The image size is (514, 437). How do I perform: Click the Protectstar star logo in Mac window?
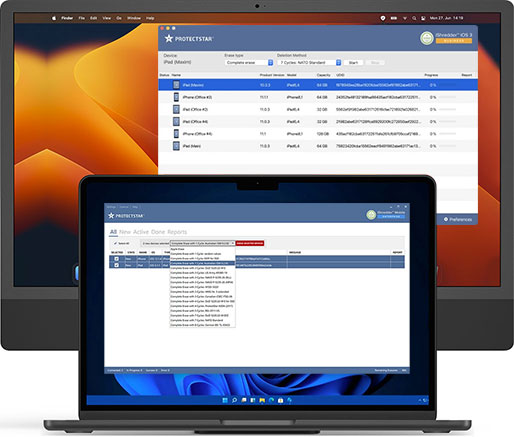(x=169, y=39)
